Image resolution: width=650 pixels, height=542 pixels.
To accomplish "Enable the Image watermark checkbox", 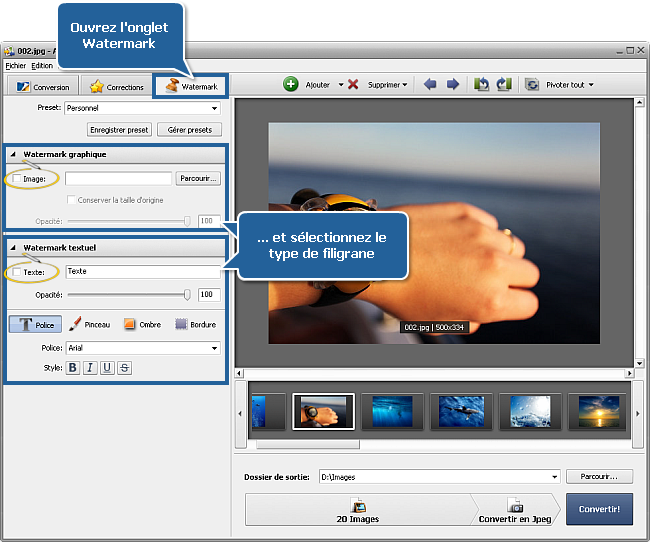I will [x=16, y=179].
